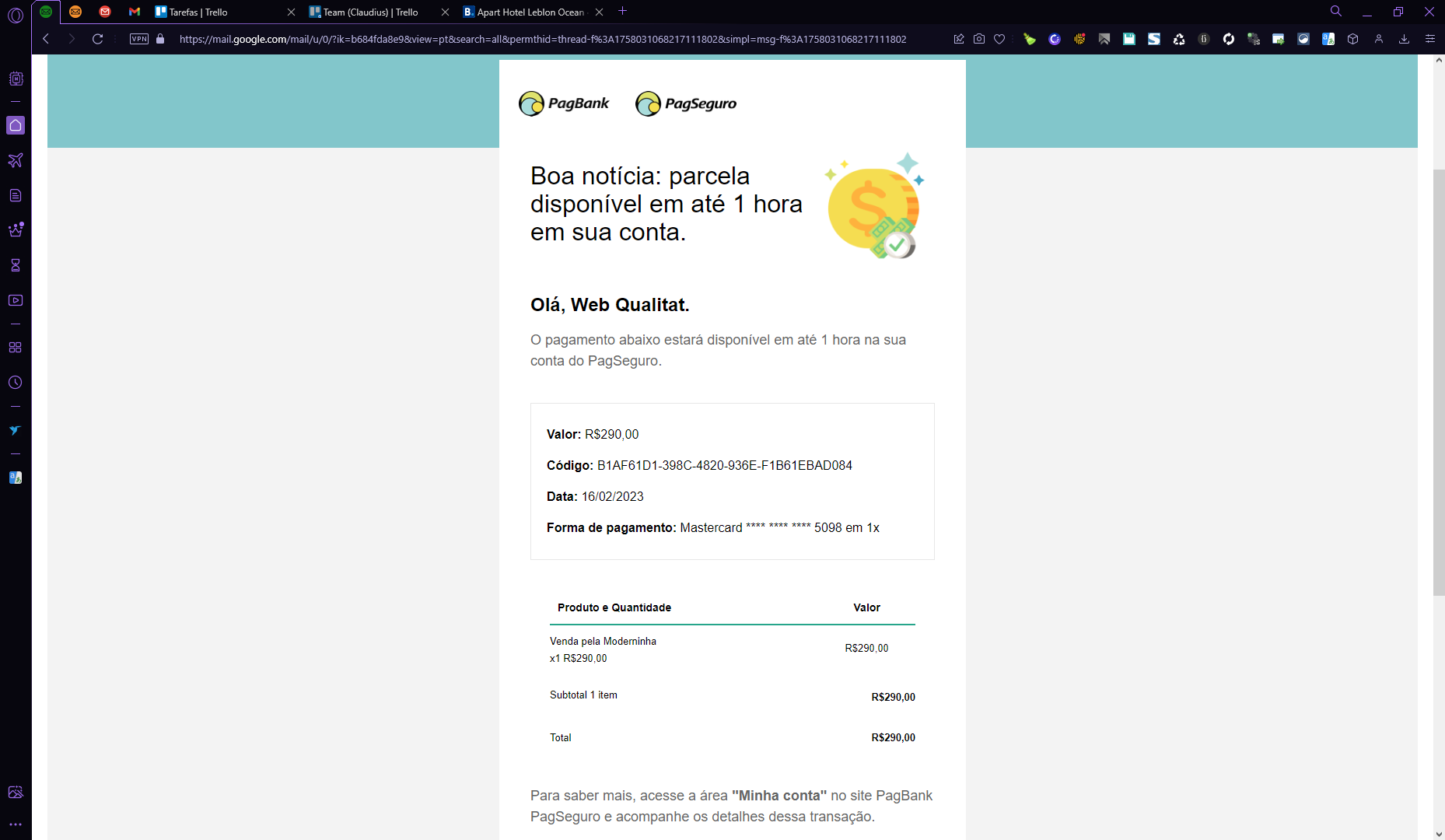Open the purple circular C extension
Screen dimensions: 1445x840
1055,39
